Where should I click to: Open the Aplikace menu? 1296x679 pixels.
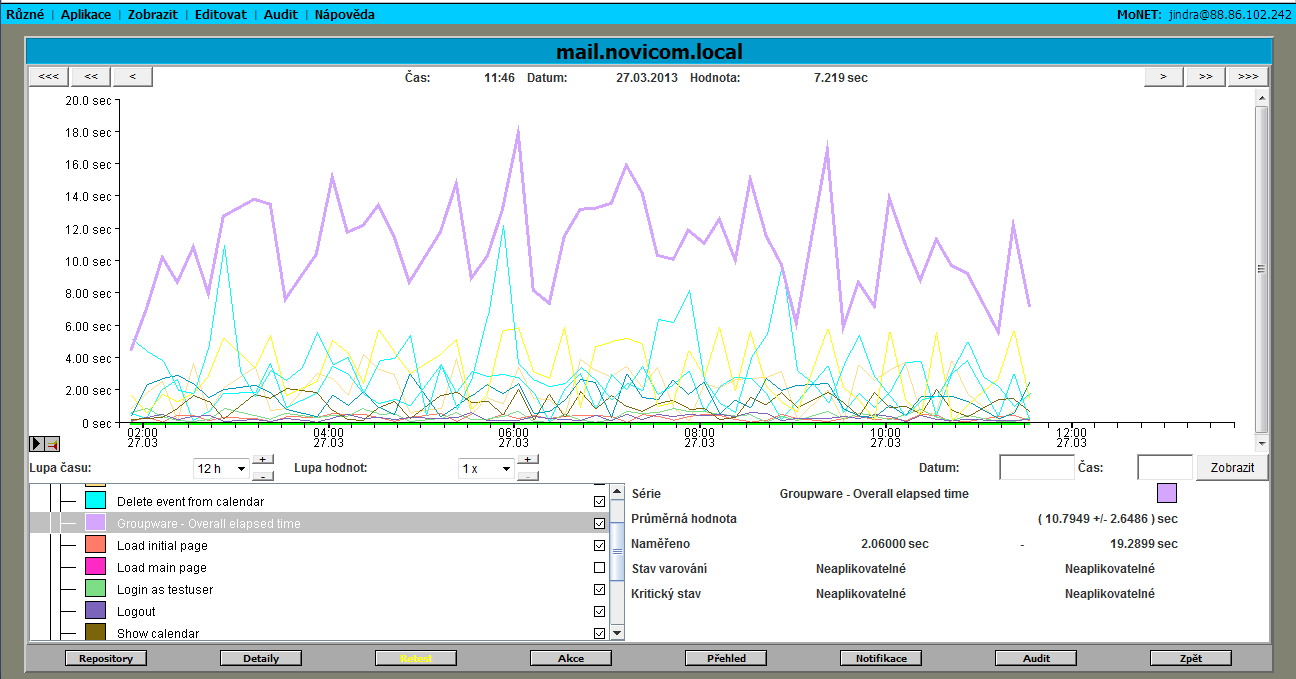point(86,15)
